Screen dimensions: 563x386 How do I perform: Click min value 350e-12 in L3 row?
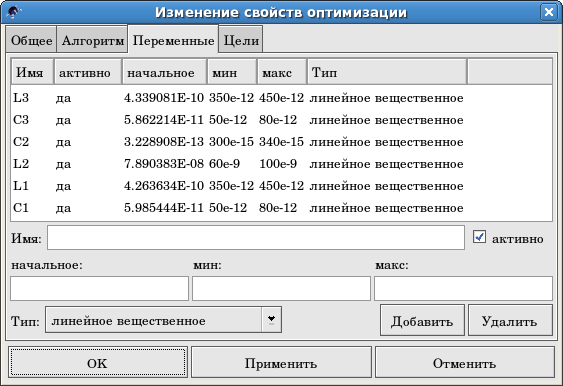(x=231, y=98)
